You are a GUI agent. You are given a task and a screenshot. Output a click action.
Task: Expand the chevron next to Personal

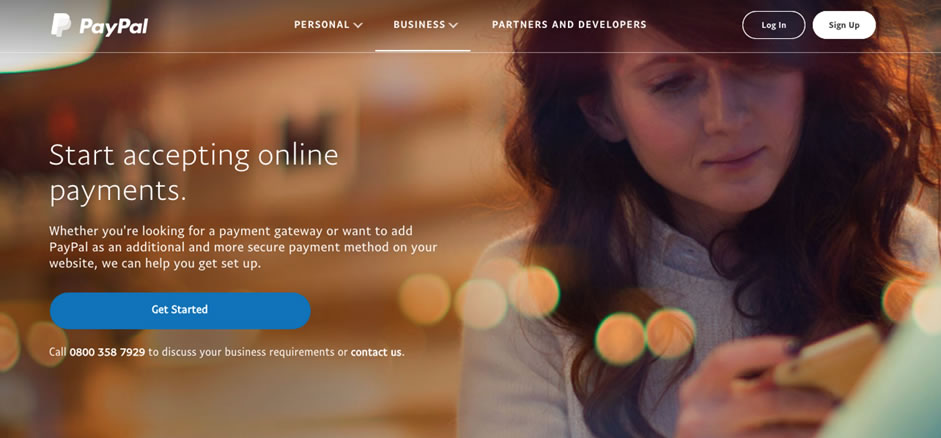358,25
